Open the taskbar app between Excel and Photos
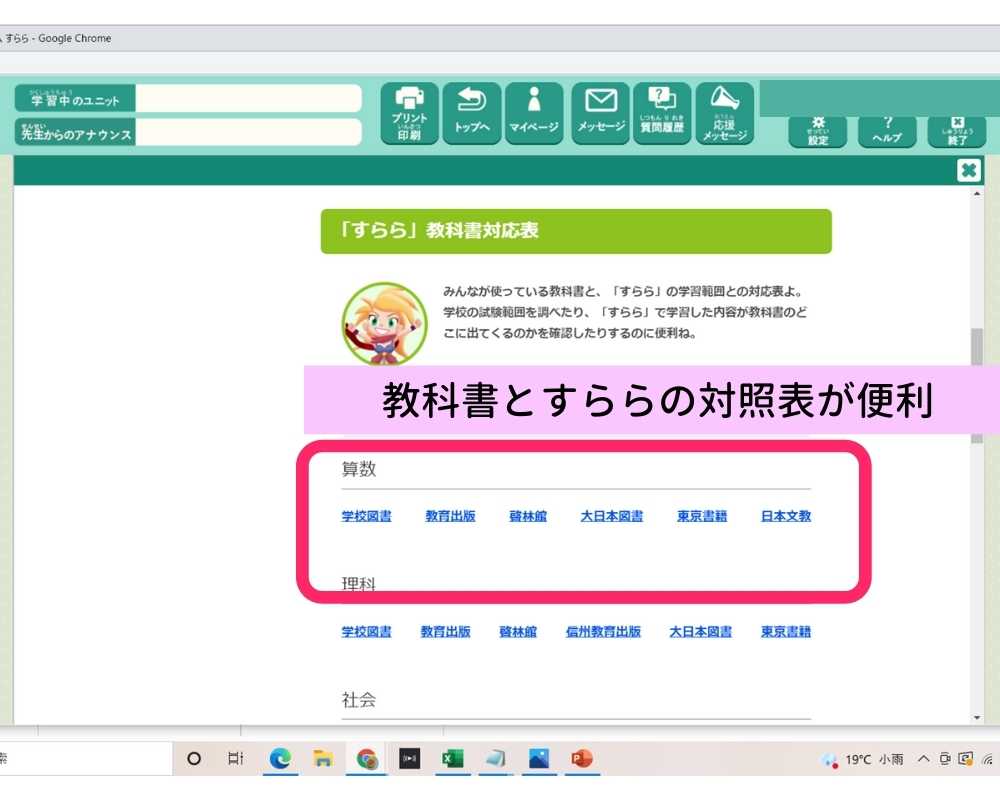Viewport: 1000px width, 800px height. [x=496, y=759]
